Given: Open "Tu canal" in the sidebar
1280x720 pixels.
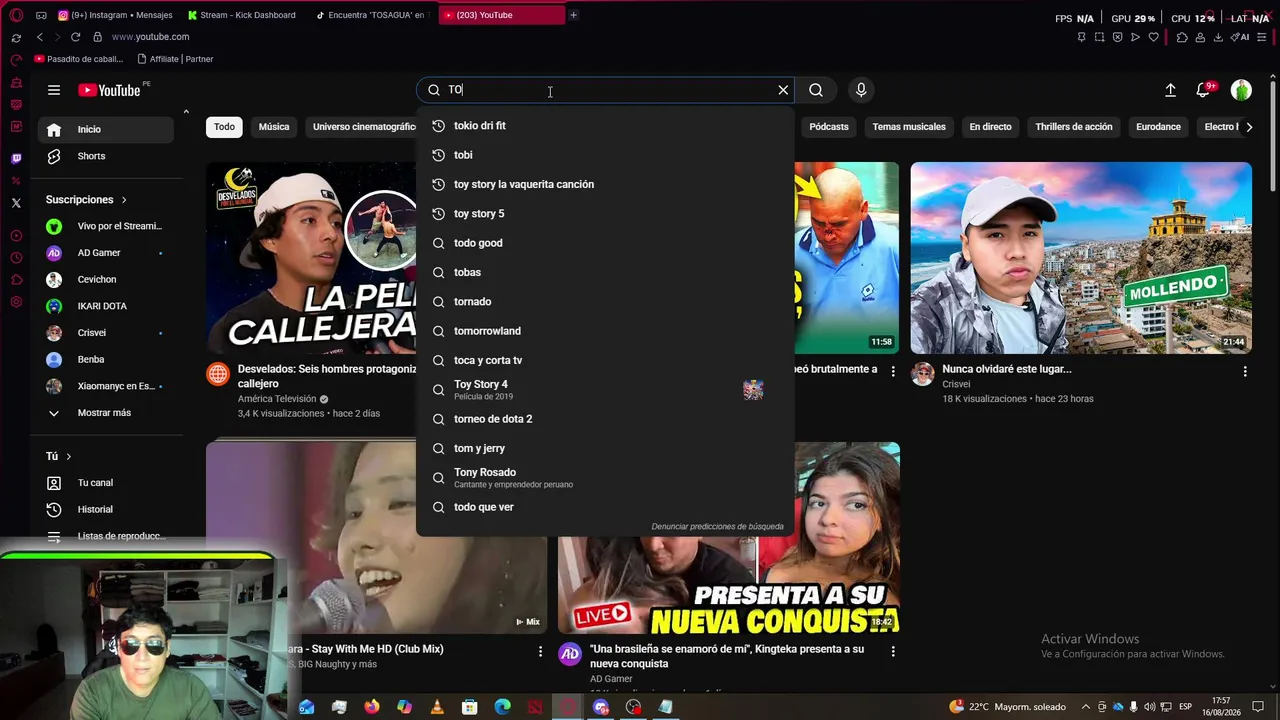Looking at the screenshot, I should [x=105, y=483].
